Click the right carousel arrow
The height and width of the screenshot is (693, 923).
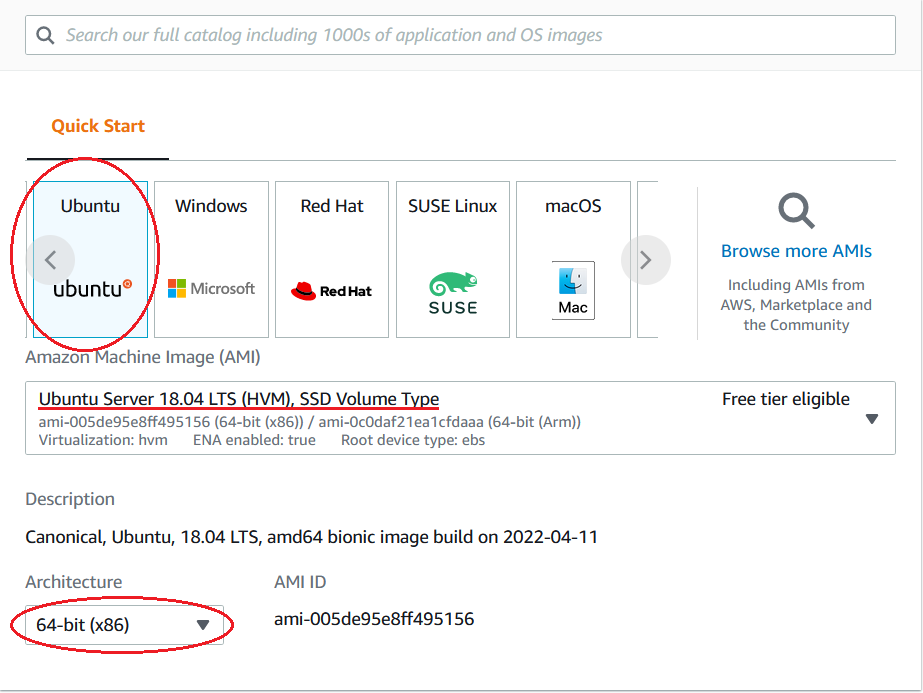[646, 259]
